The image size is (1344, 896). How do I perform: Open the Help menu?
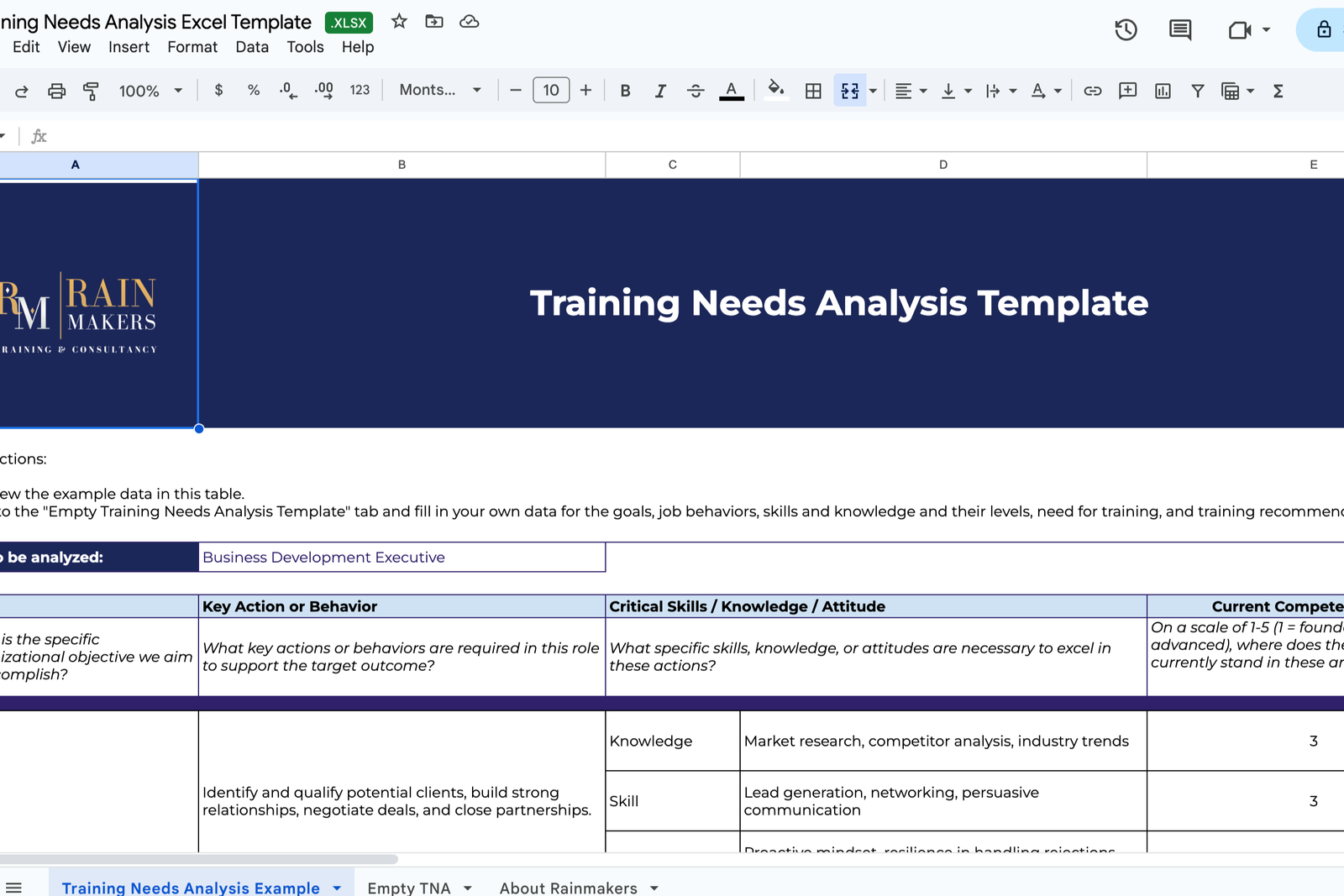point(358,47)
